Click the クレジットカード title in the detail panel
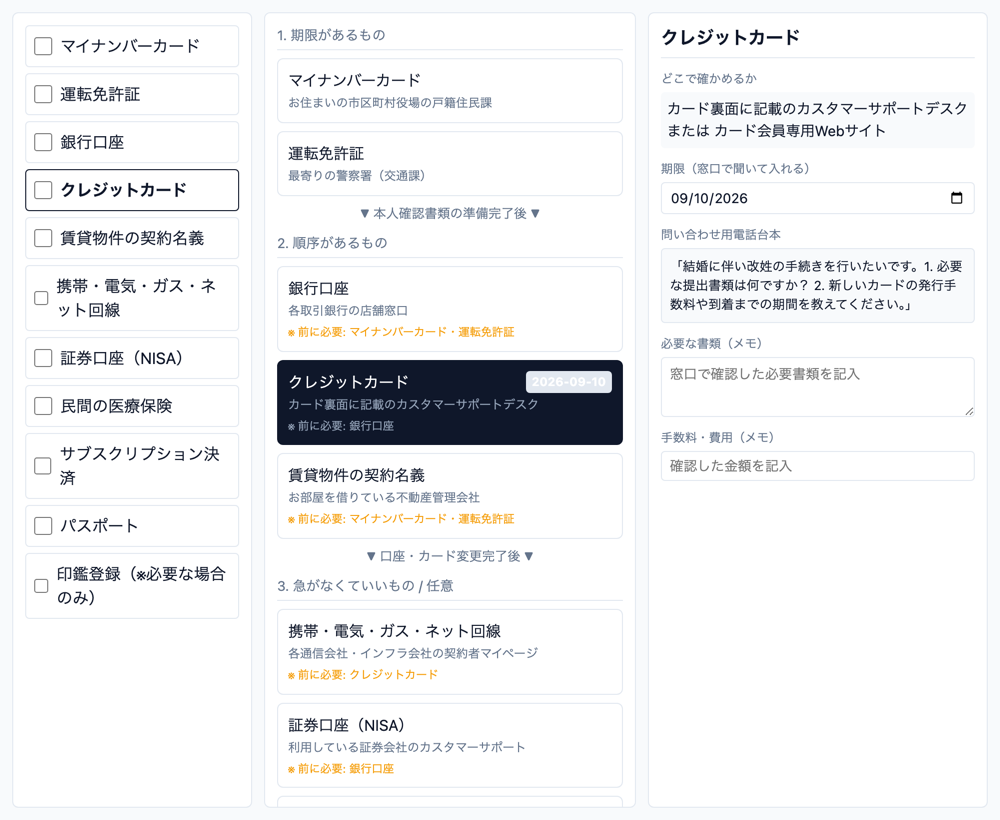This screenshot has width=1000, height=820. pos(730,37)
